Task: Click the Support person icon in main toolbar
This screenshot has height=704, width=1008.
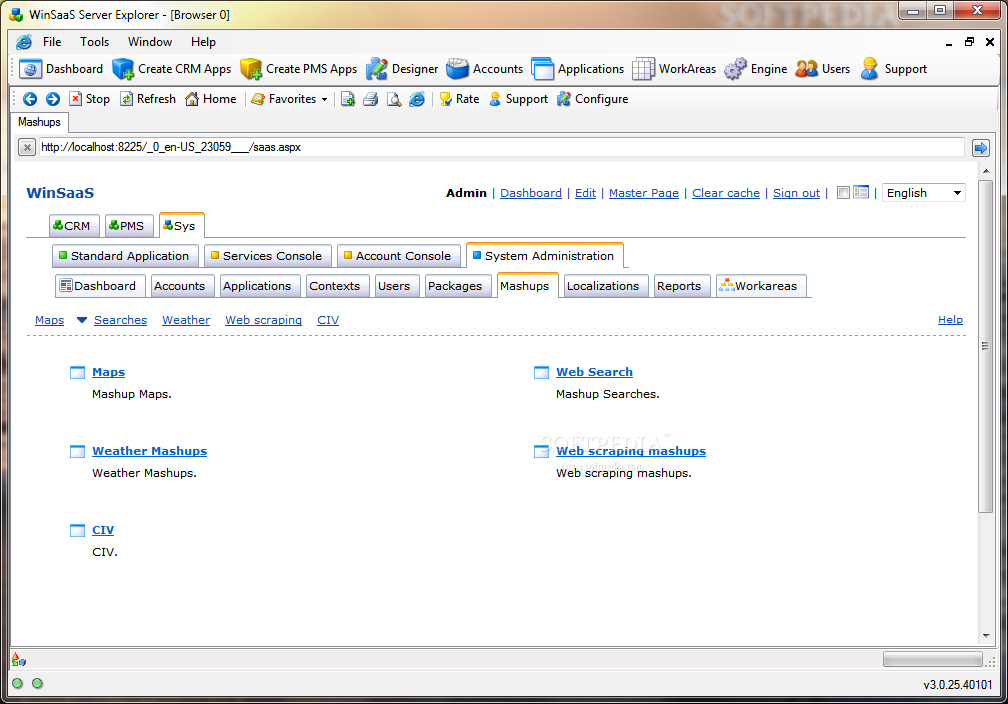Action: (870, 69)
